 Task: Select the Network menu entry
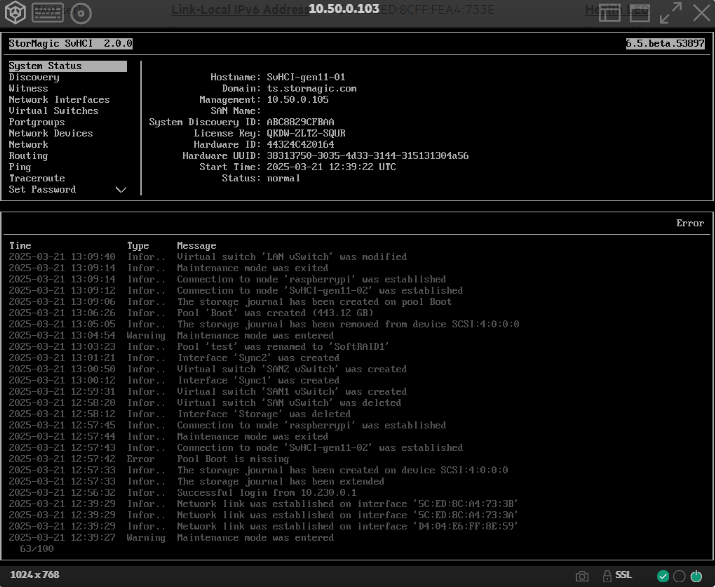28,145
